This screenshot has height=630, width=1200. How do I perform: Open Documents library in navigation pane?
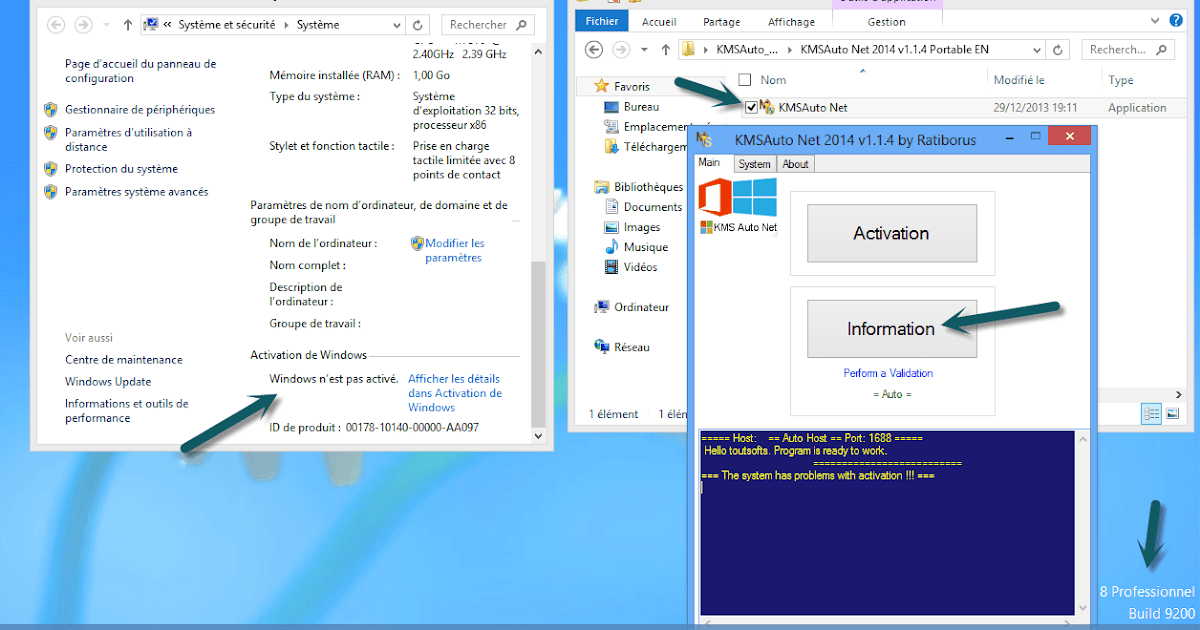click(643, 207)
